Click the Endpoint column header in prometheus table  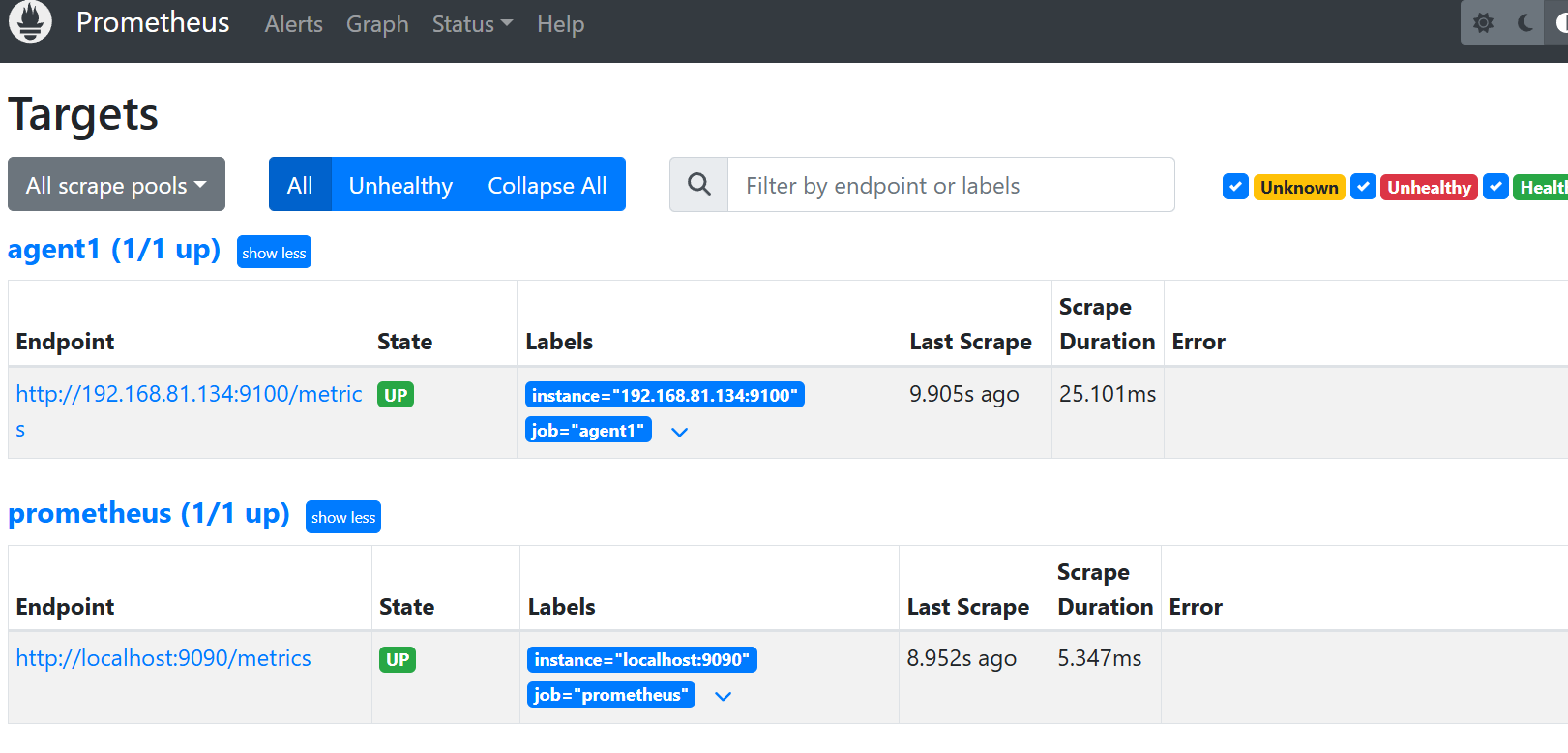(x=66, y=607)
